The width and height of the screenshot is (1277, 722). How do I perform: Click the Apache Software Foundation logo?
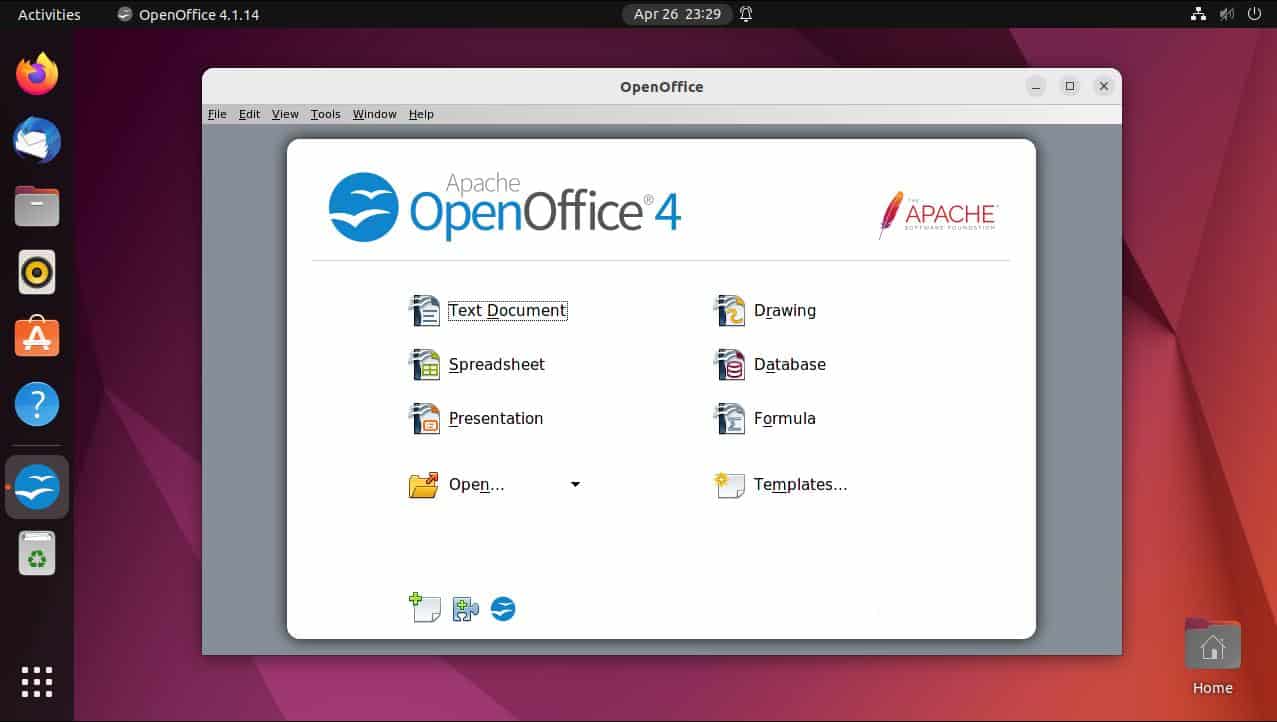click(x=938, y=214)
